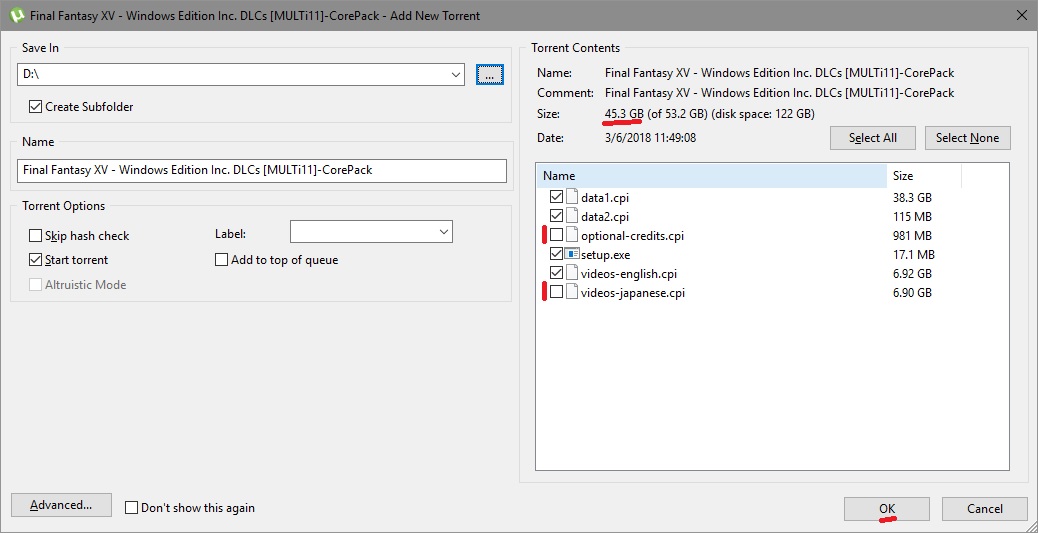Toggle the Altruistic Mode checkbox

point(35,285)
